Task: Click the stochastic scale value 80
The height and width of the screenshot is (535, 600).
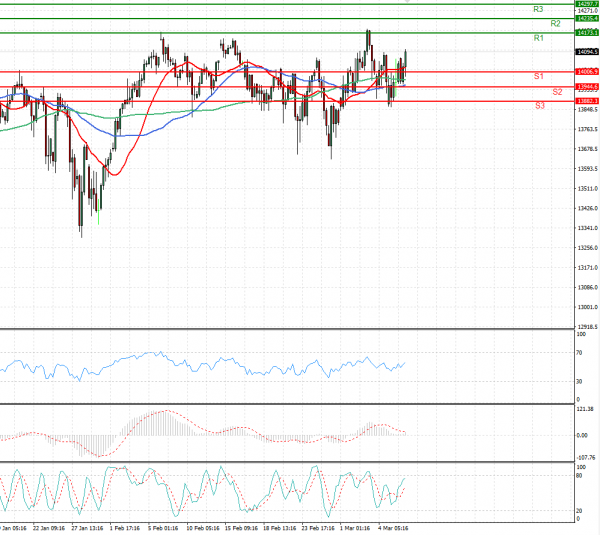Action: click(x=579, y=476)
